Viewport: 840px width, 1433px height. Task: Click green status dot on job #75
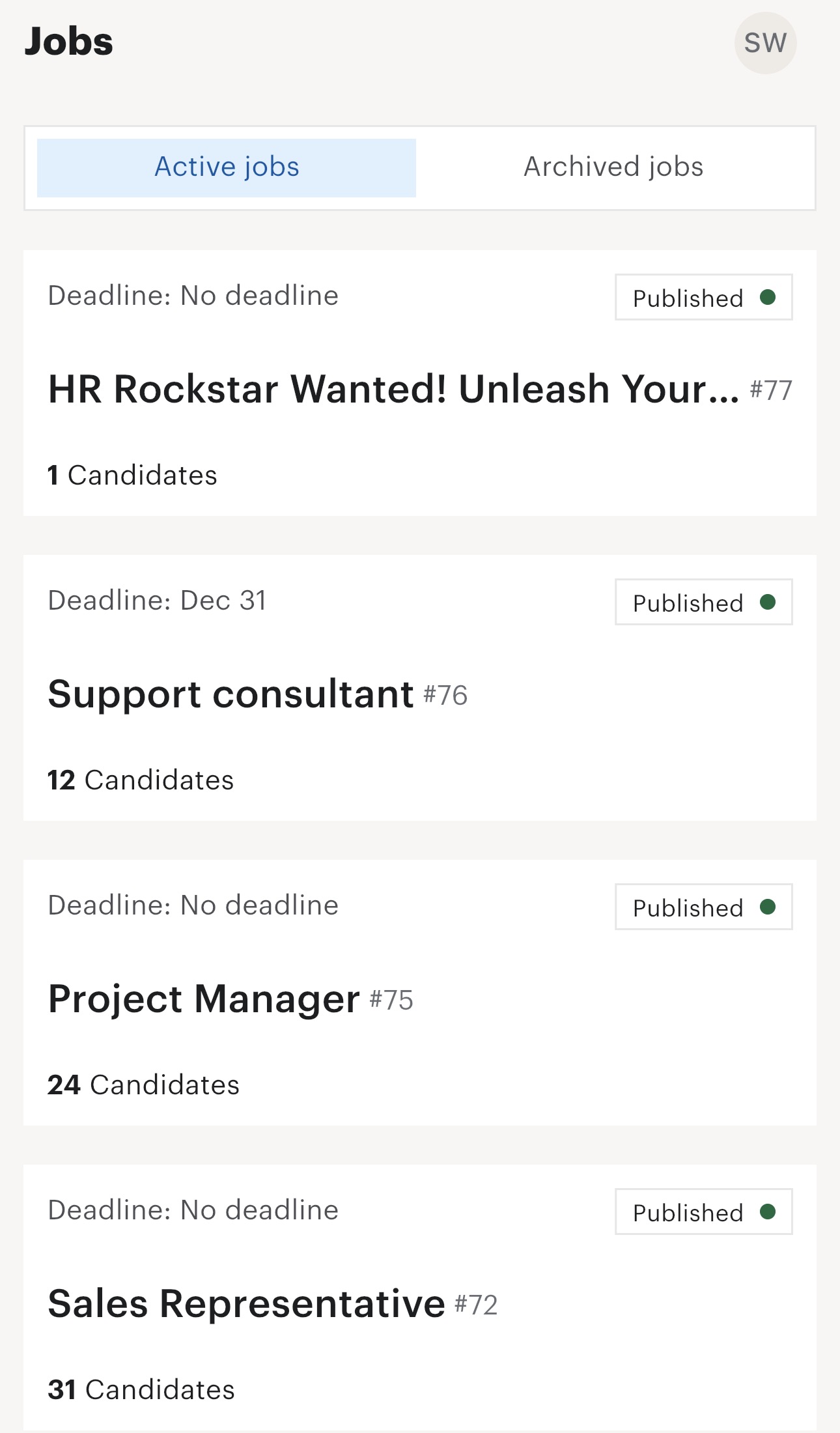click(768, 907)
